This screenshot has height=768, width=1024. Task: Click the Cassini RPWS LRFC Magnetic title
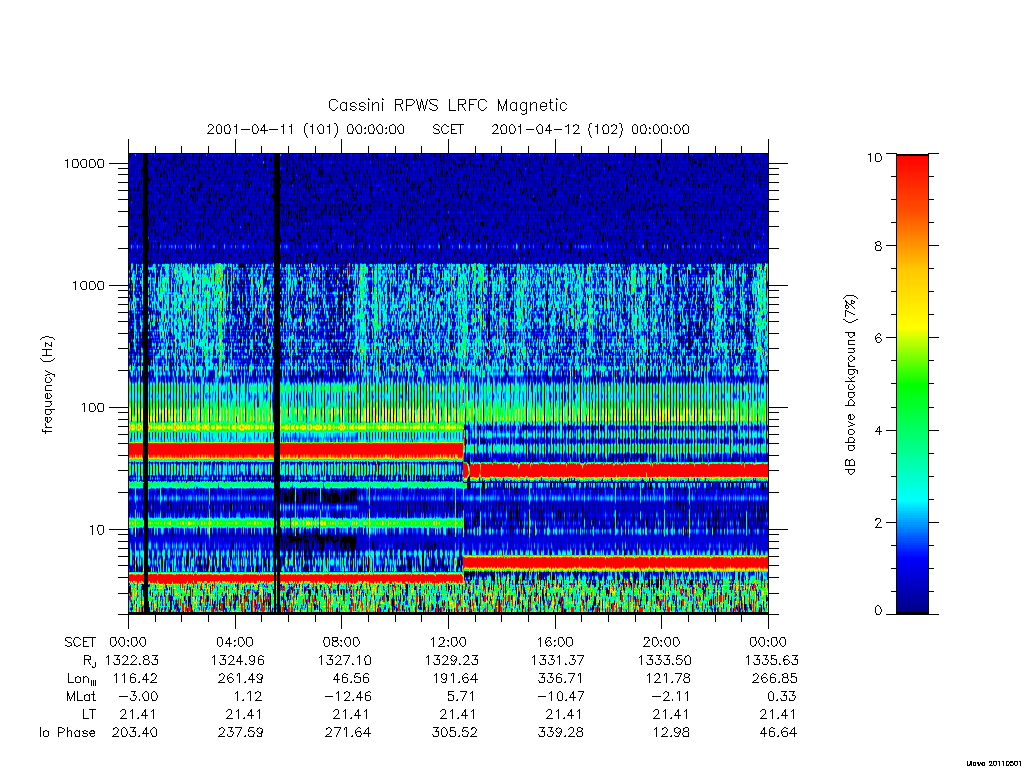[x=447, y=105]
